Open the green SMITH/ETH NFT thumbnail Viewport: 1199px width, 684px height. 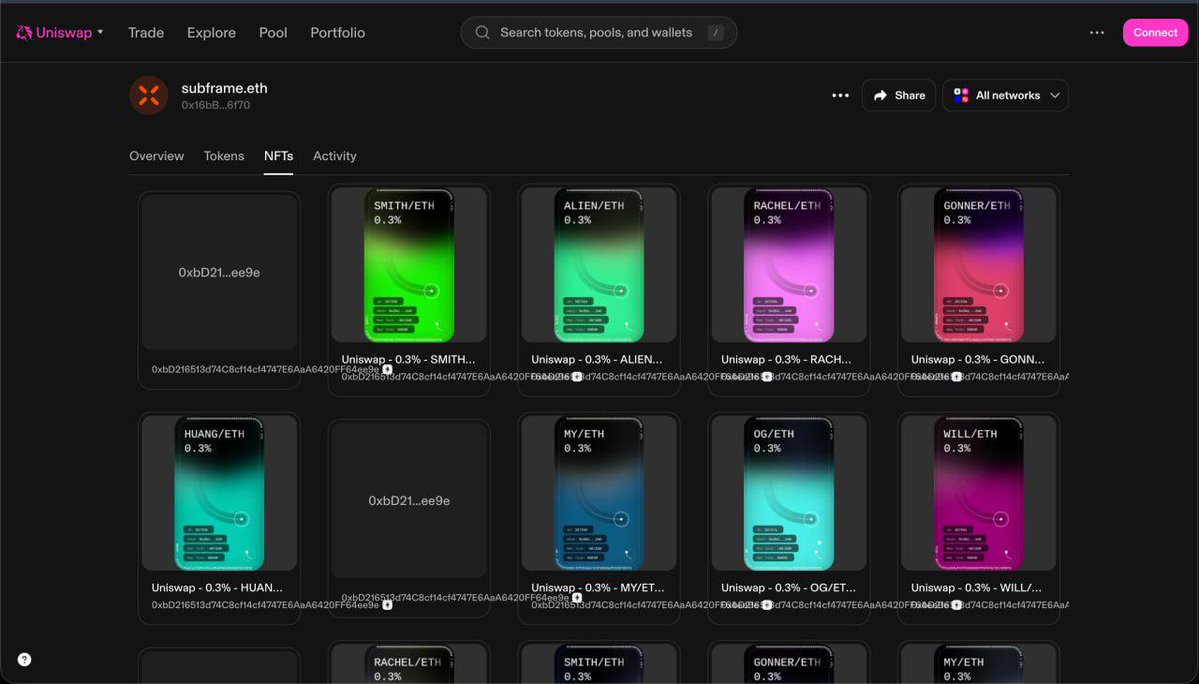pyautogui.click(x=409, y=265)
